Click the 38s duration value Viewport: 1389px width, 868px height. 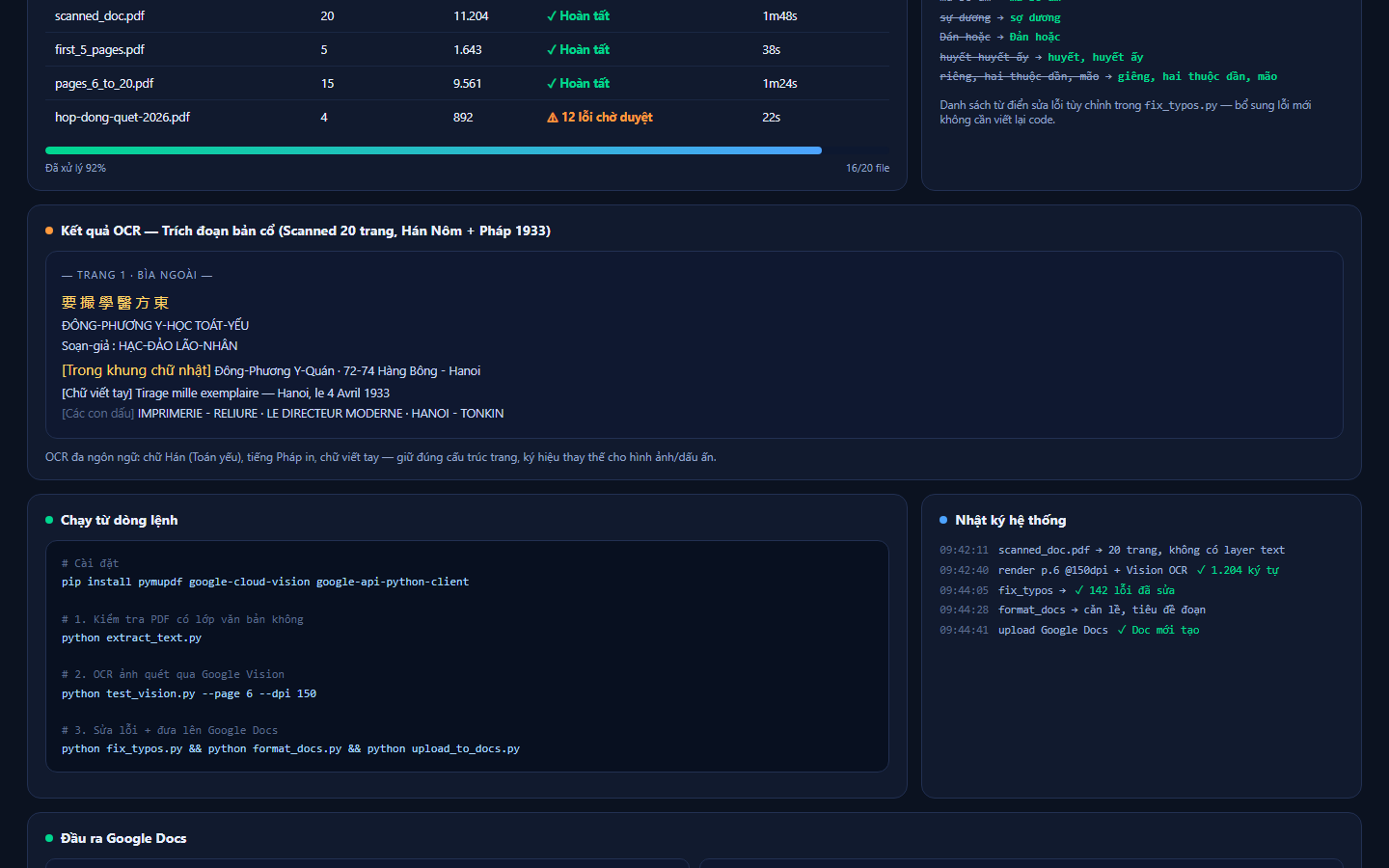pos(772,50)
